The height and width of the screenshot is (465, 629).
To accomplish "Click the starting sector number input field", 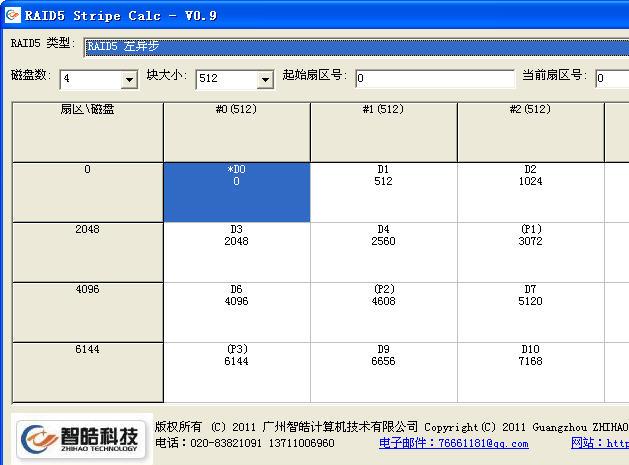I will click(434, 79).
